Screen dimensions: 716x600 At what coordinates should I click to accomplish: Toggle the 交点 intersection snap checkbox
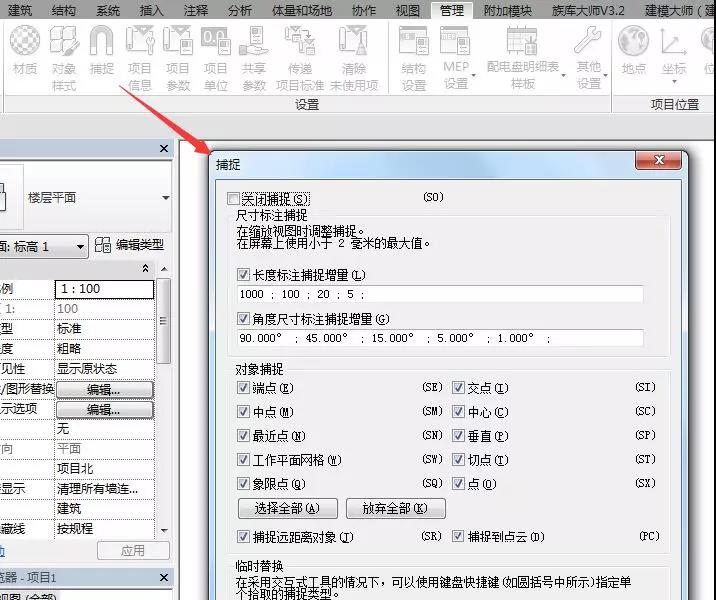459,387
